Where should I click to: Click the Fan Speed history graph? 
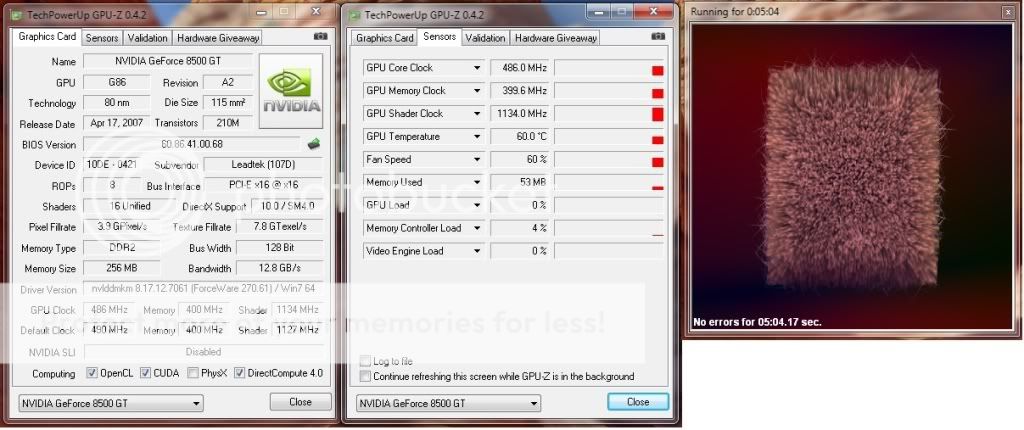(x=609, y=159)
